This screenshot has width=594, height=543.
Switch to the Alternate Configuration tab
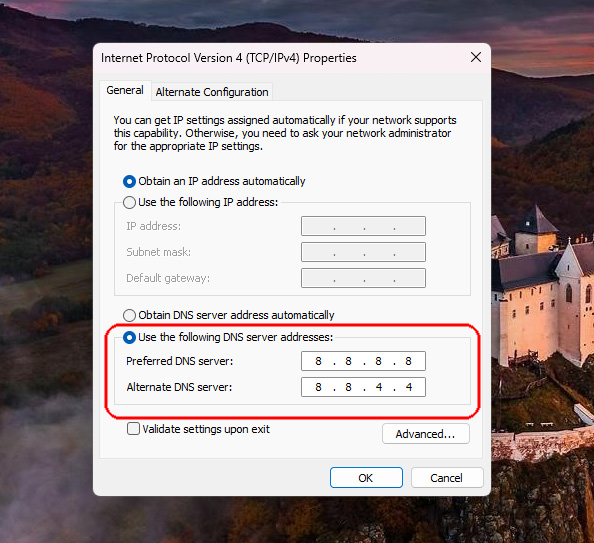[x=212, y=92]
